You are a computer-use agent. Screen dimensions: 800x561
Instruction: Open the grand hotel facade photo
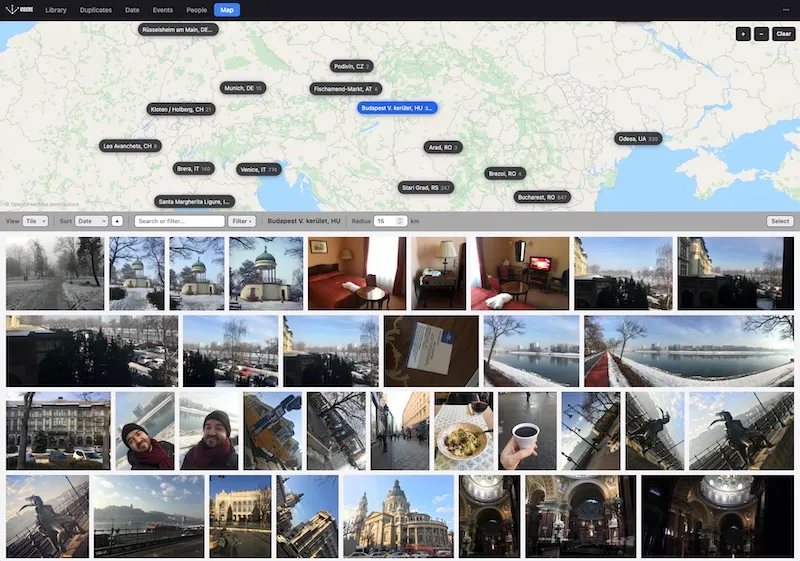point(58,430)
